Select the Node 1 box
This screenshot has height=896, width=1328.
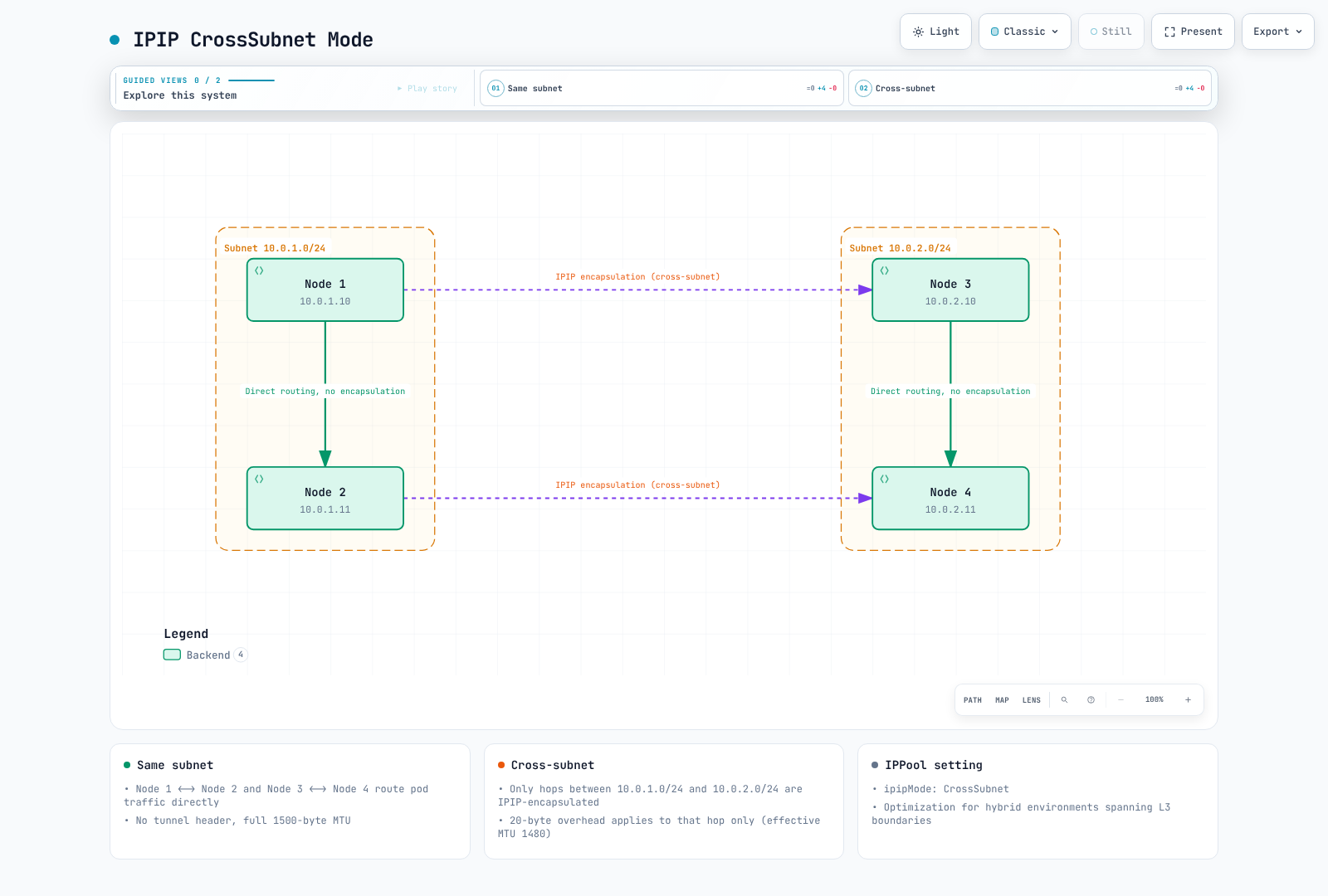[x=325, y=290]
